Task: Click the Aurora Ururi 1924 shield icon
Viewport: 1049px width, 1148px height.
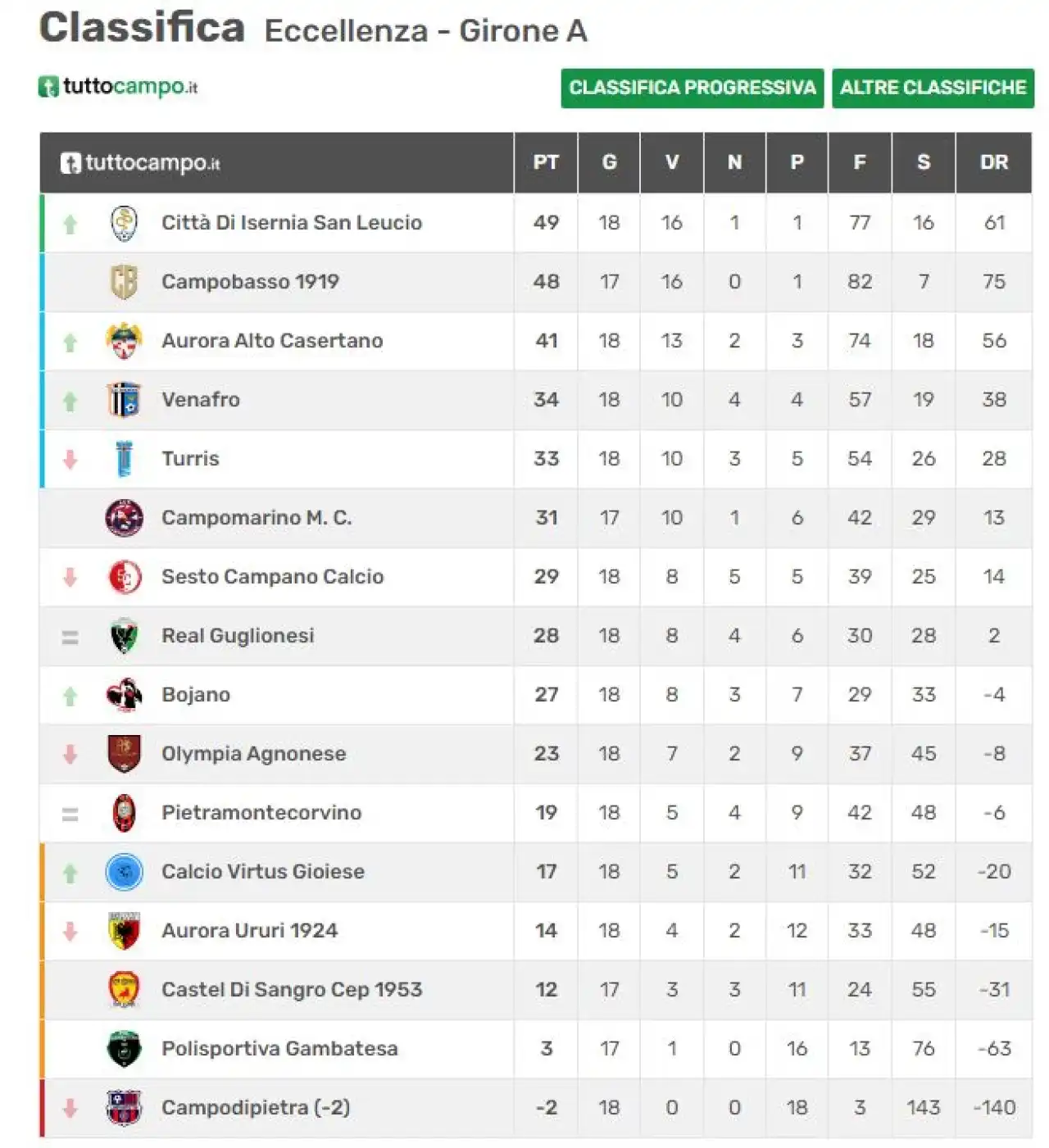Action: click(x=124, y=931)
